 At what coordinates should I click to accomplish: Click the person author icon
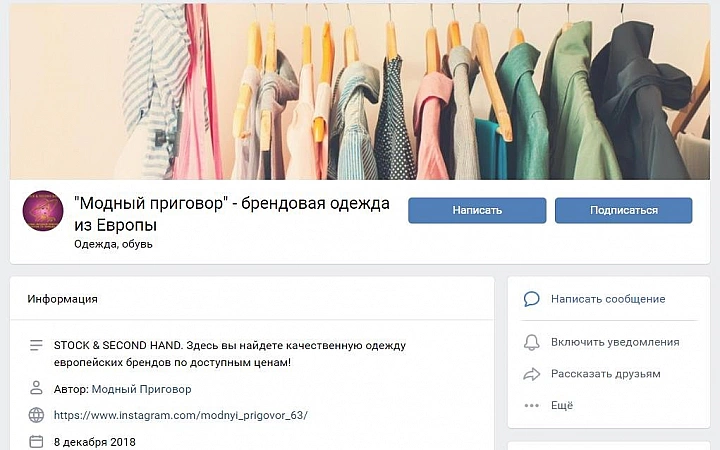coord(36,388)
